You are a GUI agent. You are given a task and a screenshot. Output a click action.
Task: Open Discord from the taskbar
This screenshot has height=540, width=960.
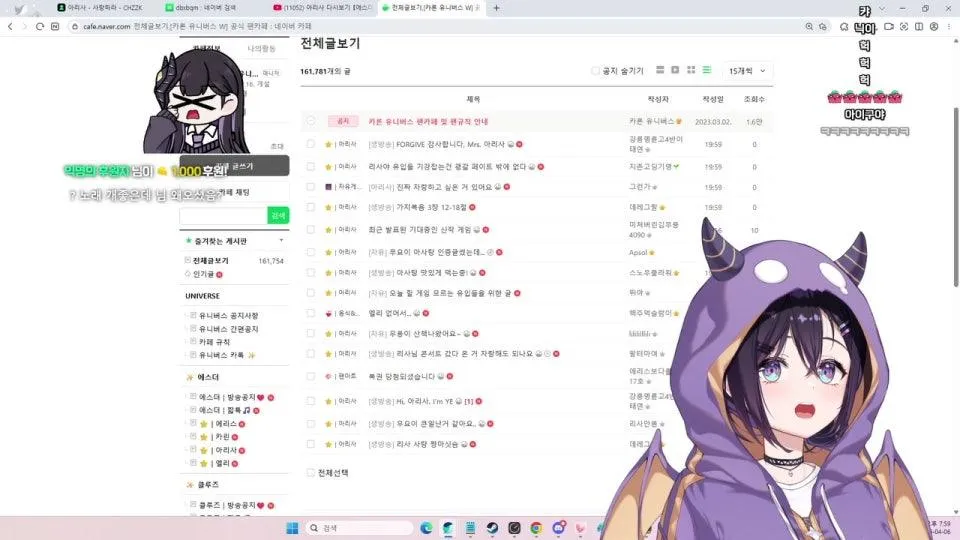tap(558, 528)
